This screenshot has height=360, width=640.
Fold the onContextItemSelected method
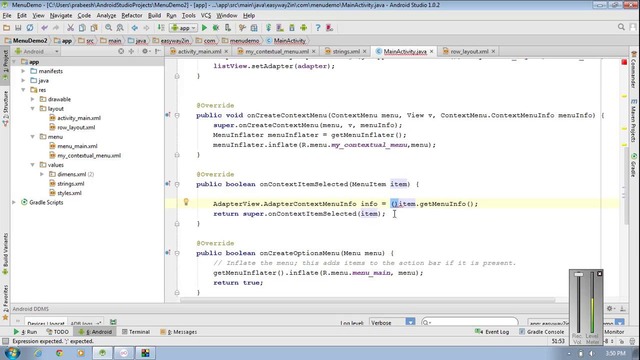click(x=177, y=184)
